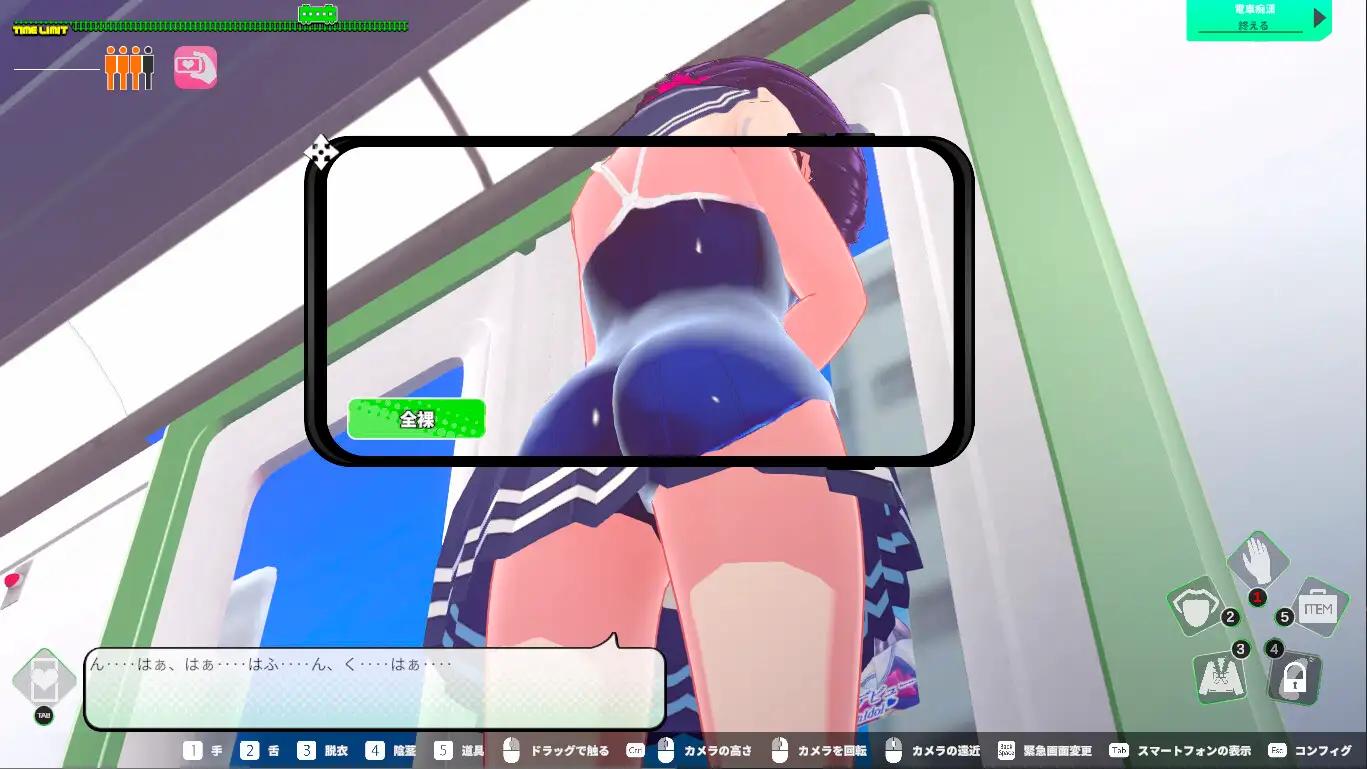Image resolution: width=1367 pixels, height=769 pixels.
Task: Open the pink smartphone heart icon
Action: pyautogui.click(x=195, y=68)
